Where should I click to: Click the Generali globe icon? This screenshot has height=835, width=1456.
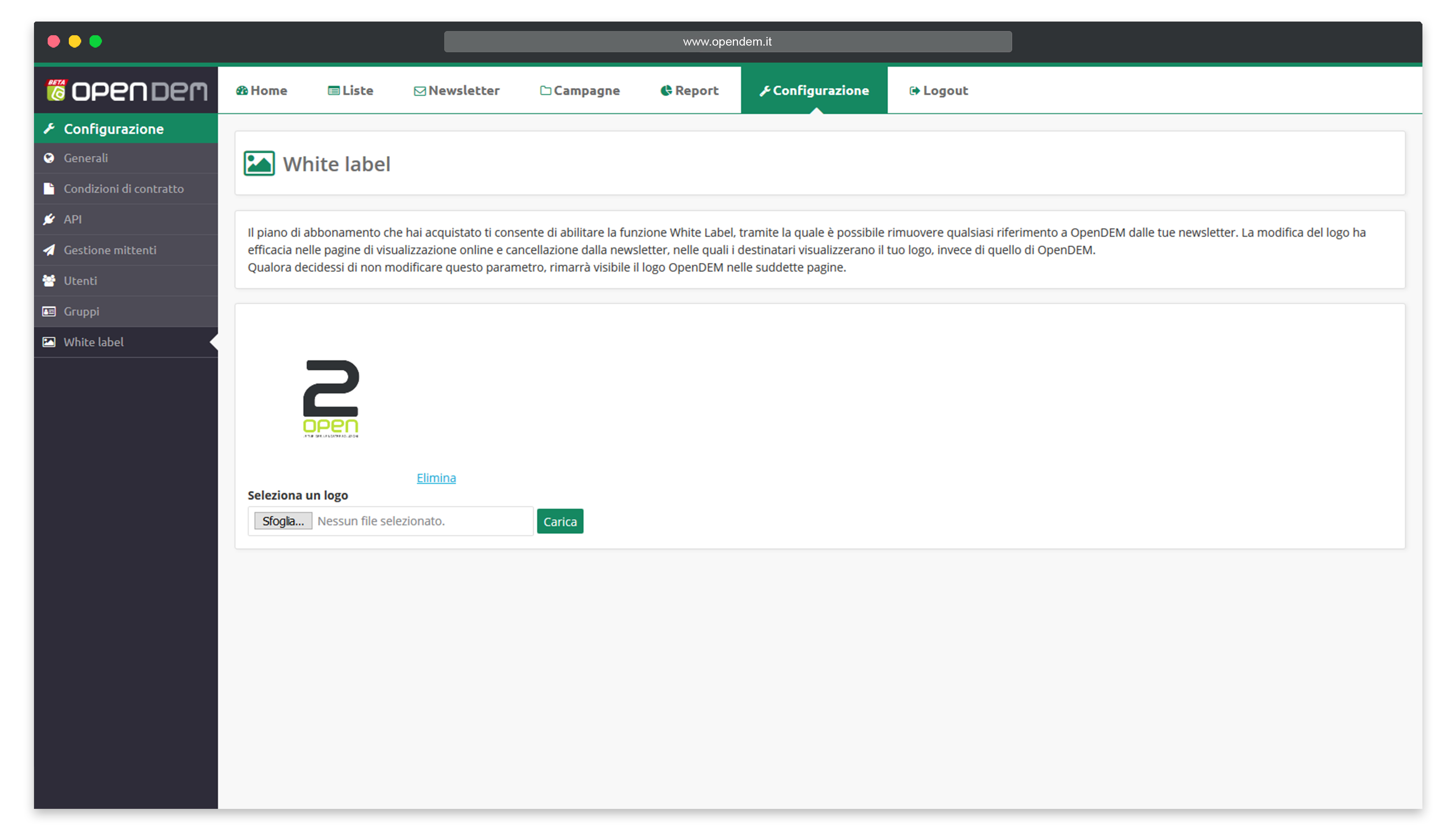click(49, 158)
